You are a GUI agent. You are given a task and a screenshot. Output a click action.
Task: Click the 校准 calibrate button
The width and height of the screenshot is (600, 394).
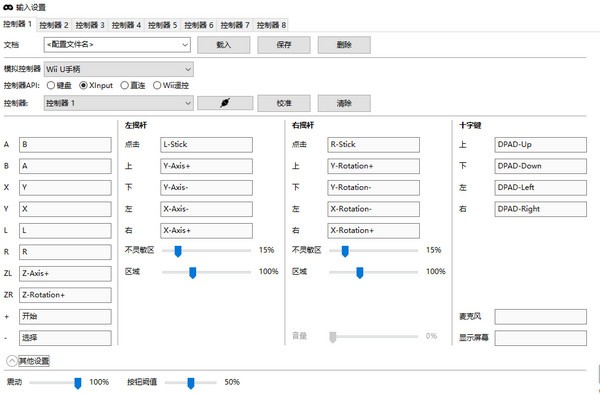point(284,103)
